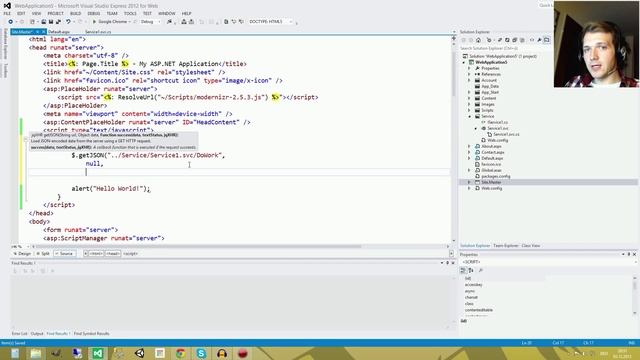Collapse the WebApplication5 project node

pyautogui.click(x=464, y=62)
